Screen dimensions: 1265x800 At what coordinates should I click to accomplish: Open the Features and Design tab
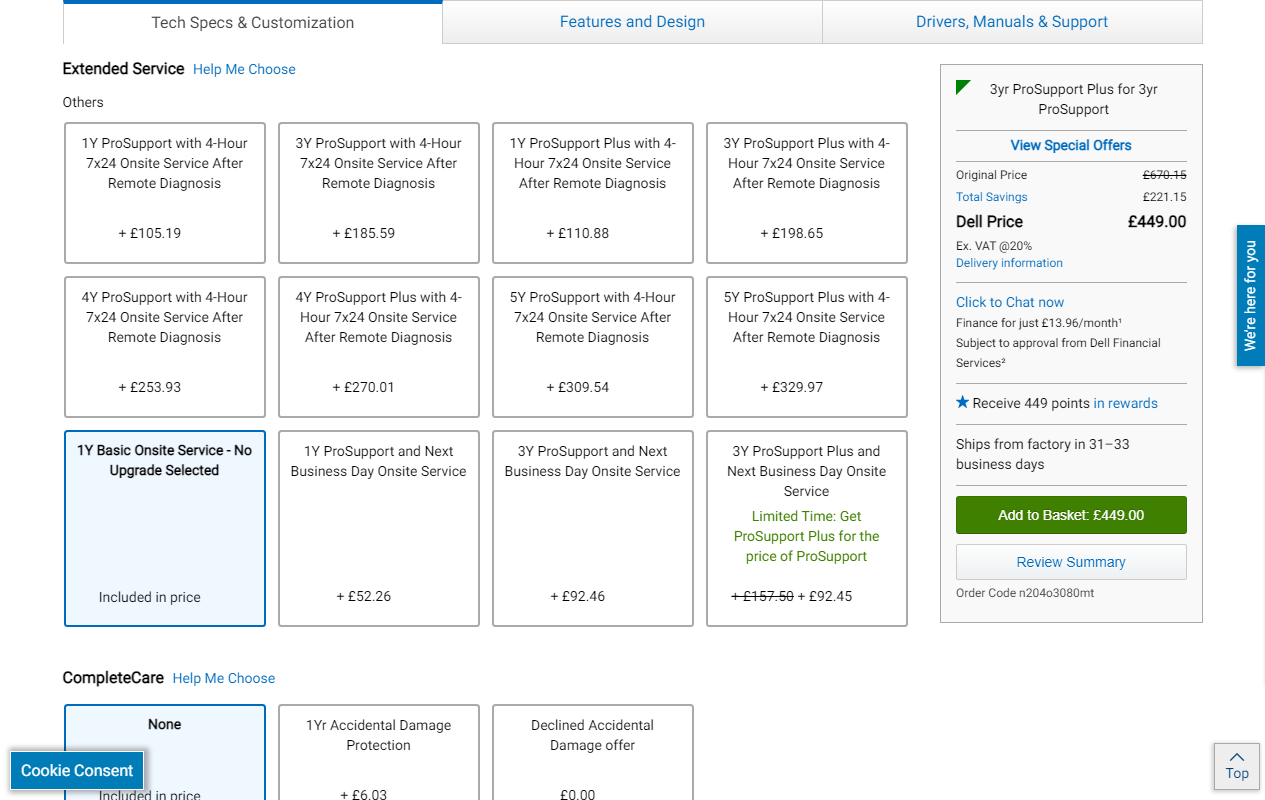[632, 22]
